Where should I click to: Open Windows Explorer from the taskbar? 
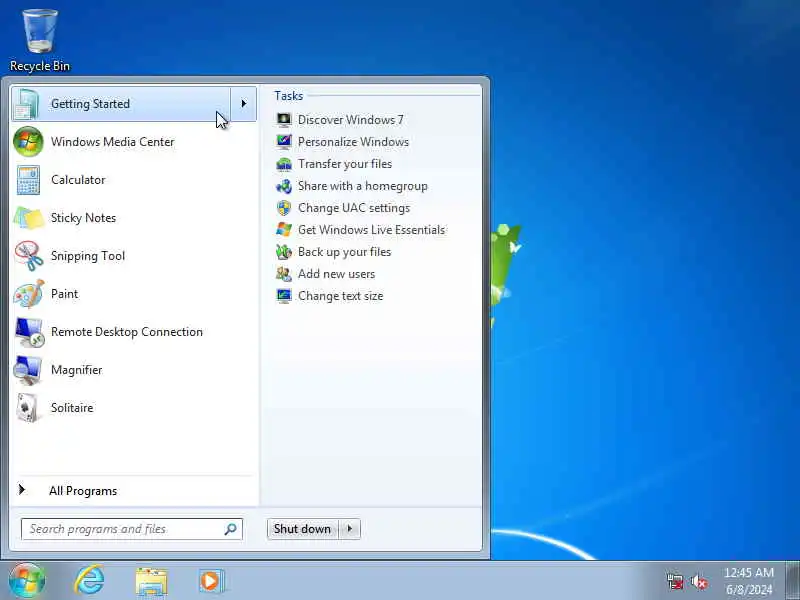click(151, 582)
